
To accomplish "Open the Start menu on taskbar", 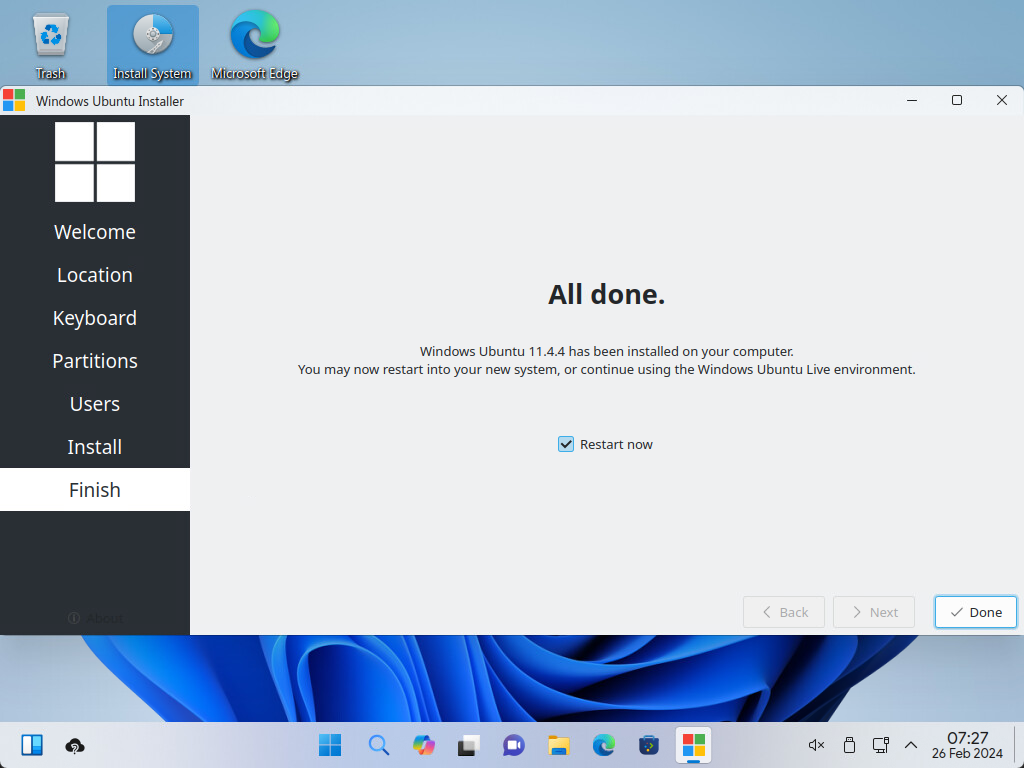I will coord(330,745).
